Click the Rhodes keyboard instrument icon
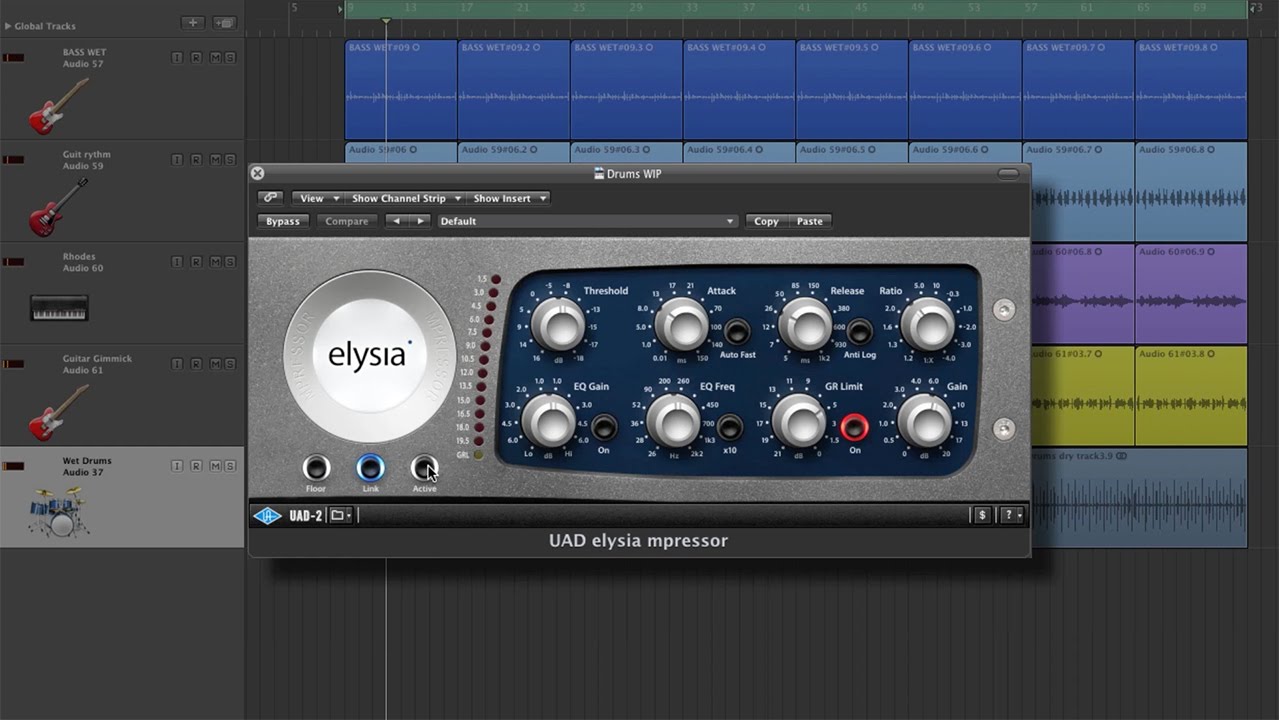 click(x=59, y=308)
